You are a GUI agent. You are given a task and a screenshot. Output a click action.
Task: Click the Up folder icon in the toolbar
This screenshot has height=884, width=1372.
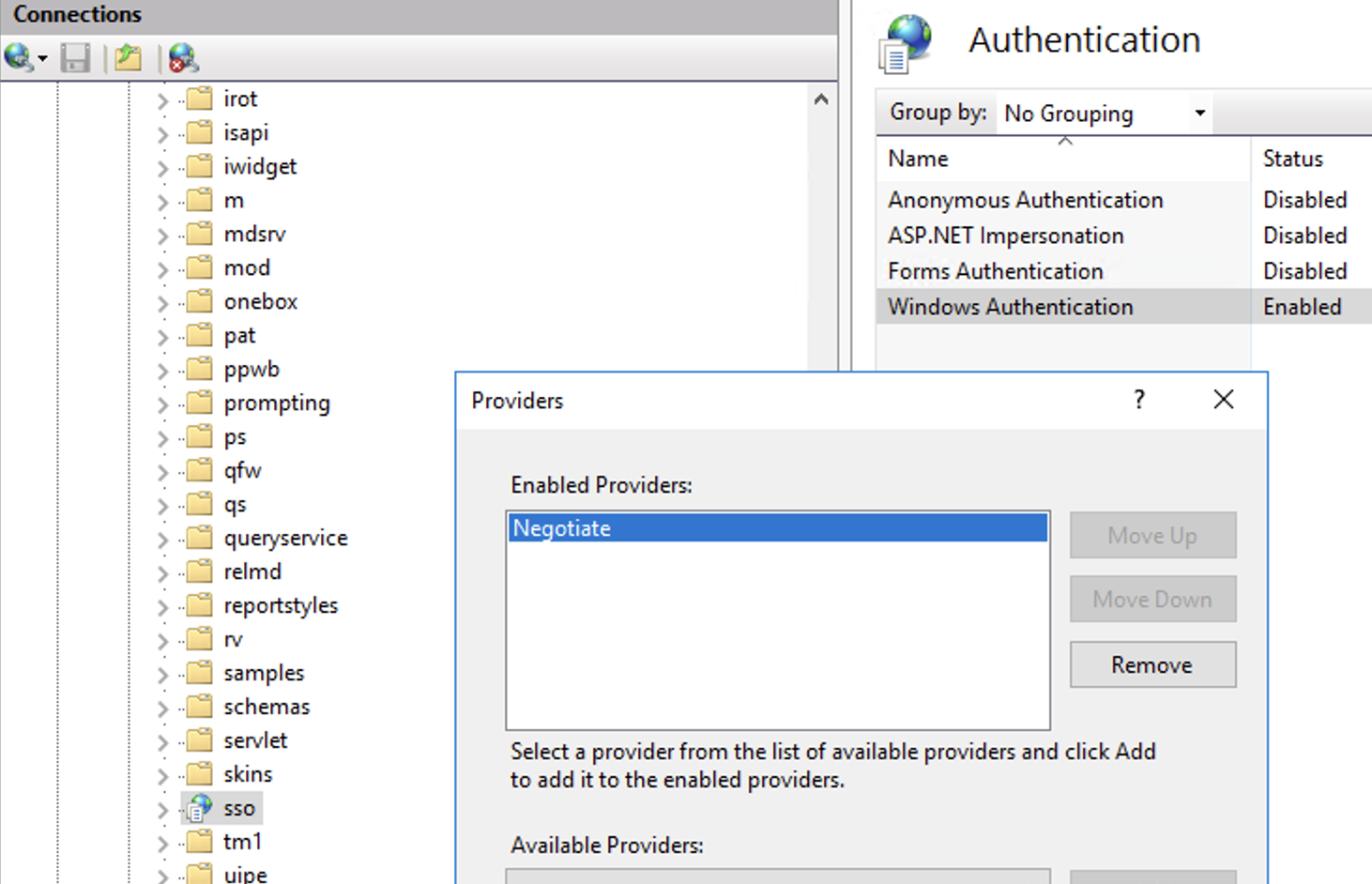[129, 57]
